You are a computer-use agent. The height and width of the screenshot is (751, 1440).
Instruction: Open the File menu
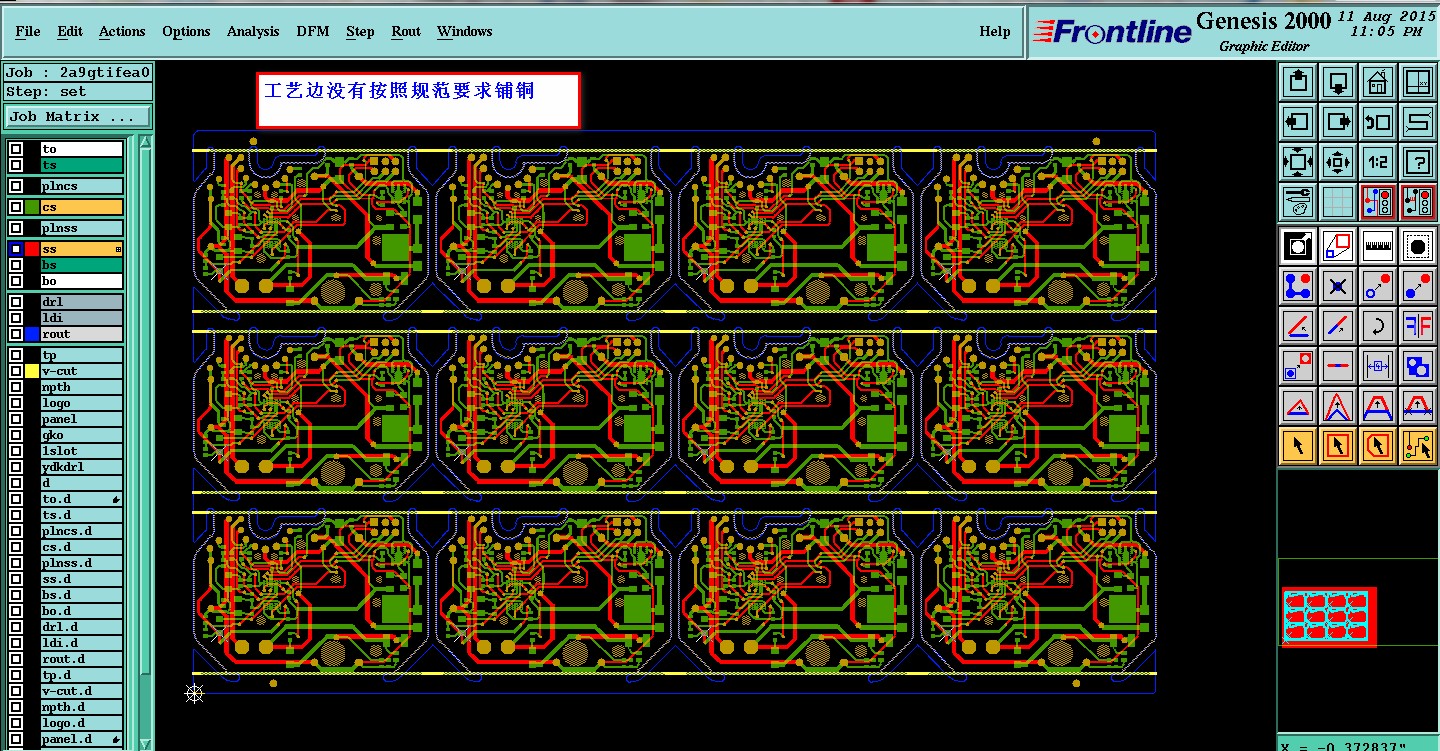coord(28,31)
